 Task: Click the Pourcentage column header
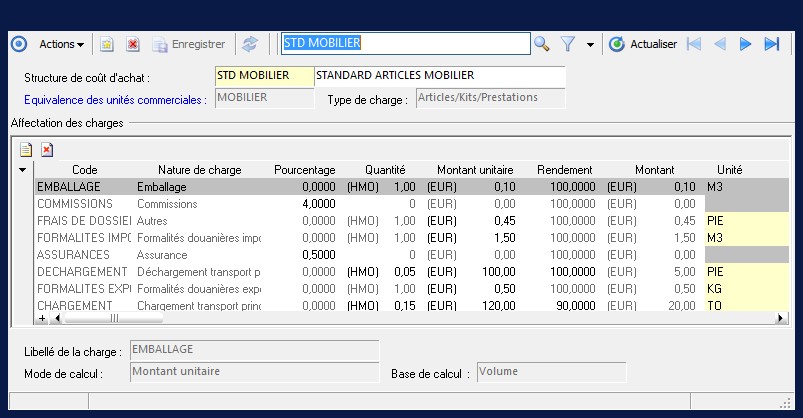[304, 170]
